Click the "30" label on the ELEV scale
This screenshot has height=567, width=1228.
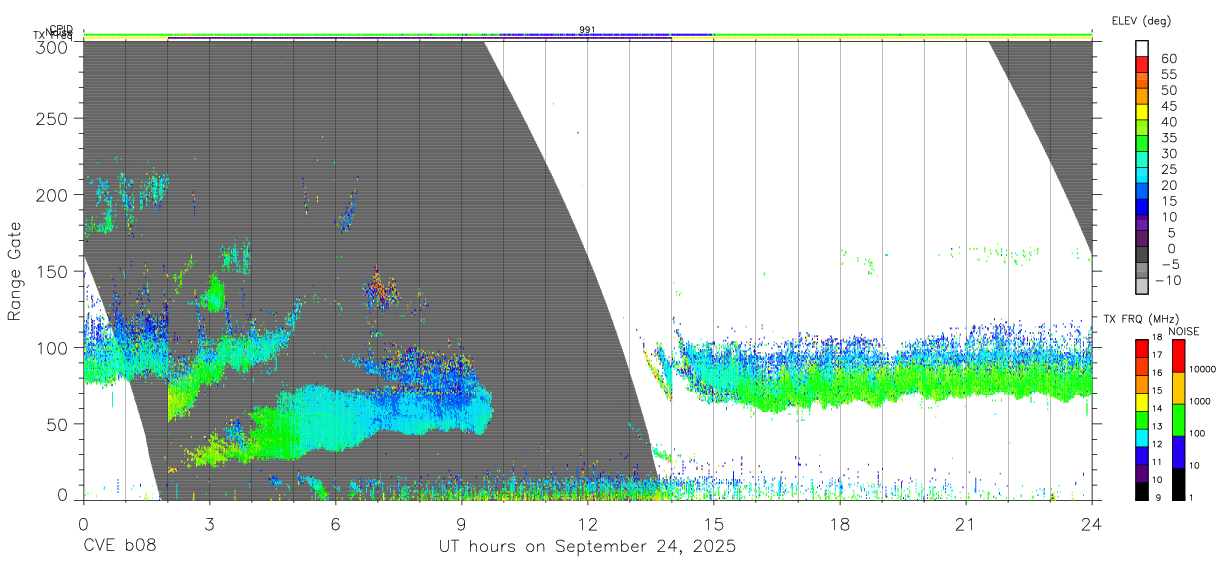point(1168,154)
